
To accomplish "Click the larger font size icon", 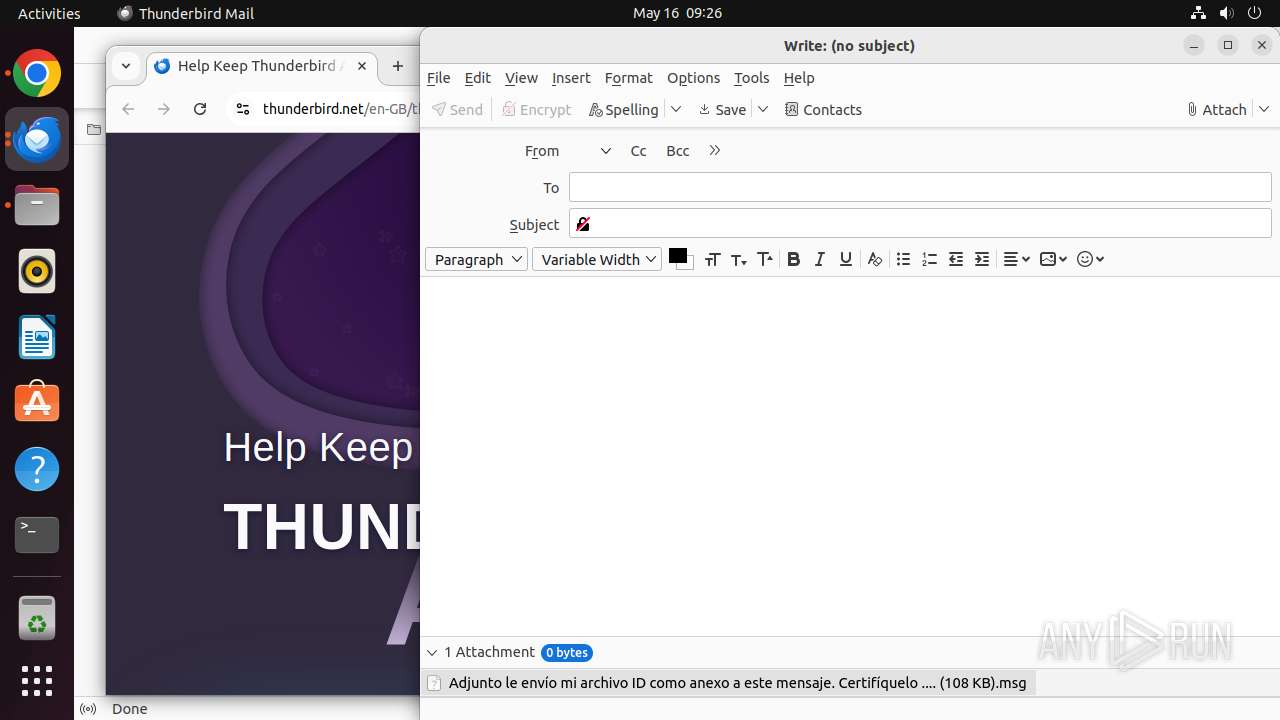I will click(x=712, y=259).
